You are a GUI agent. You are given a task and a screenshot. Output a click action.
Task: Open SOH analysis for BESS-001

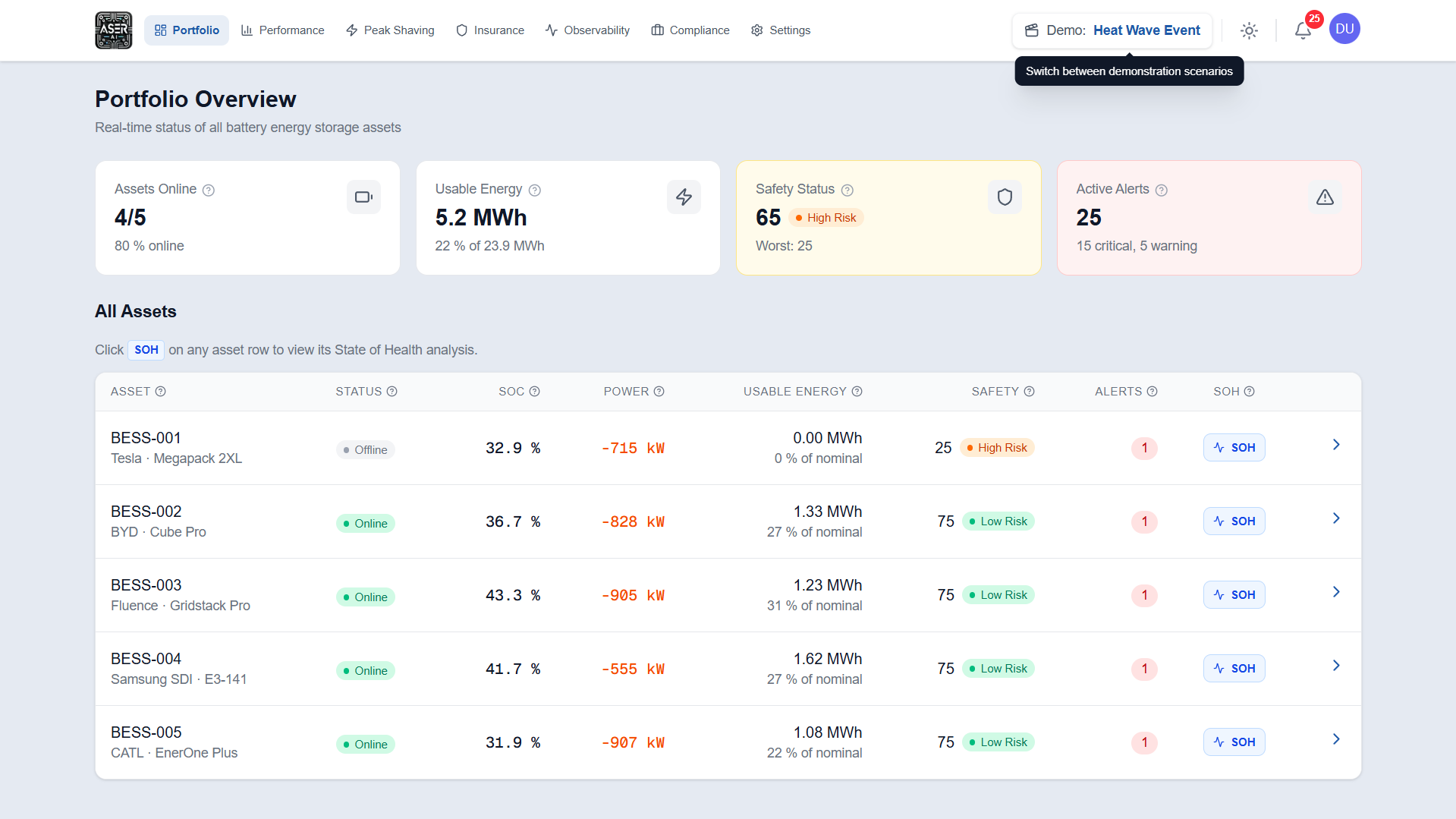[x=1234, y=448]
